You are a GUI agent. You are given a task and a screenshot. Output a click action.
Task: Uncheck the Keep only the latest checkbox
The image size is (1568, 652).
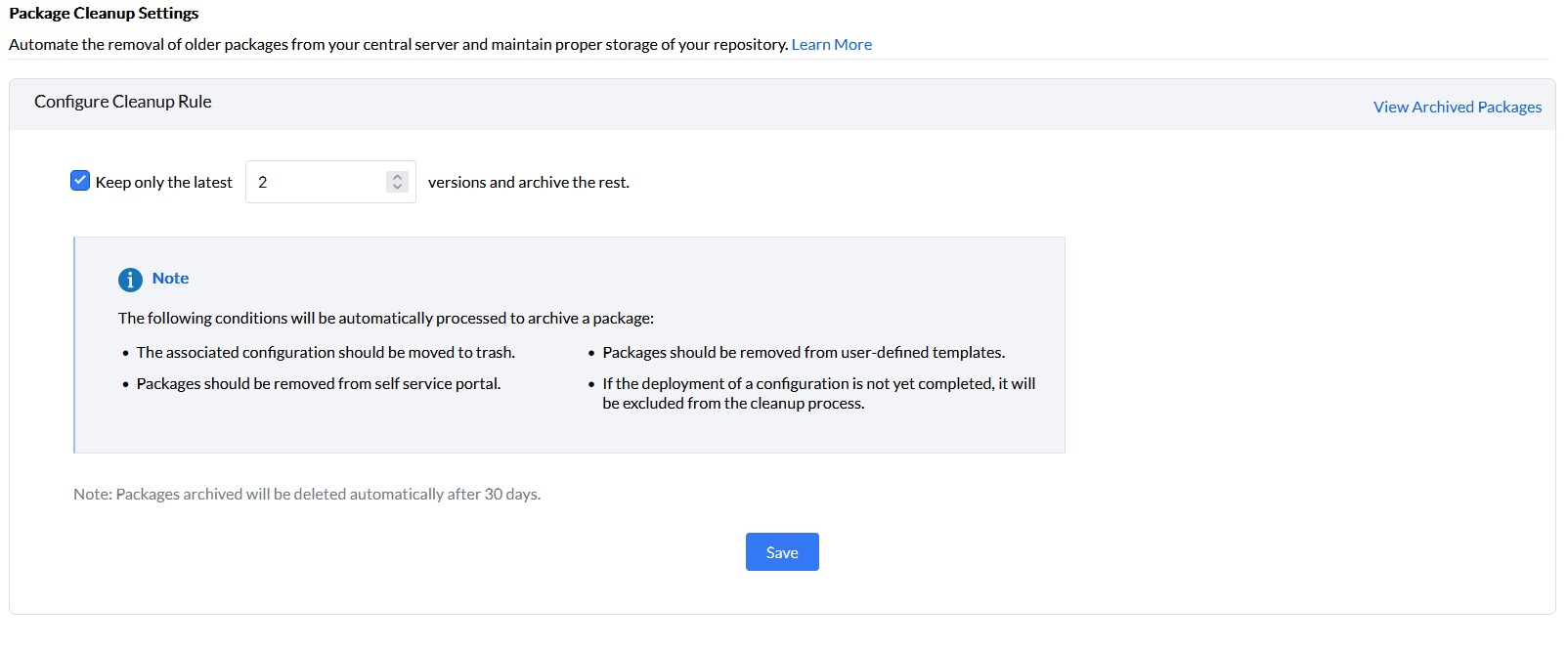[80, 181]
